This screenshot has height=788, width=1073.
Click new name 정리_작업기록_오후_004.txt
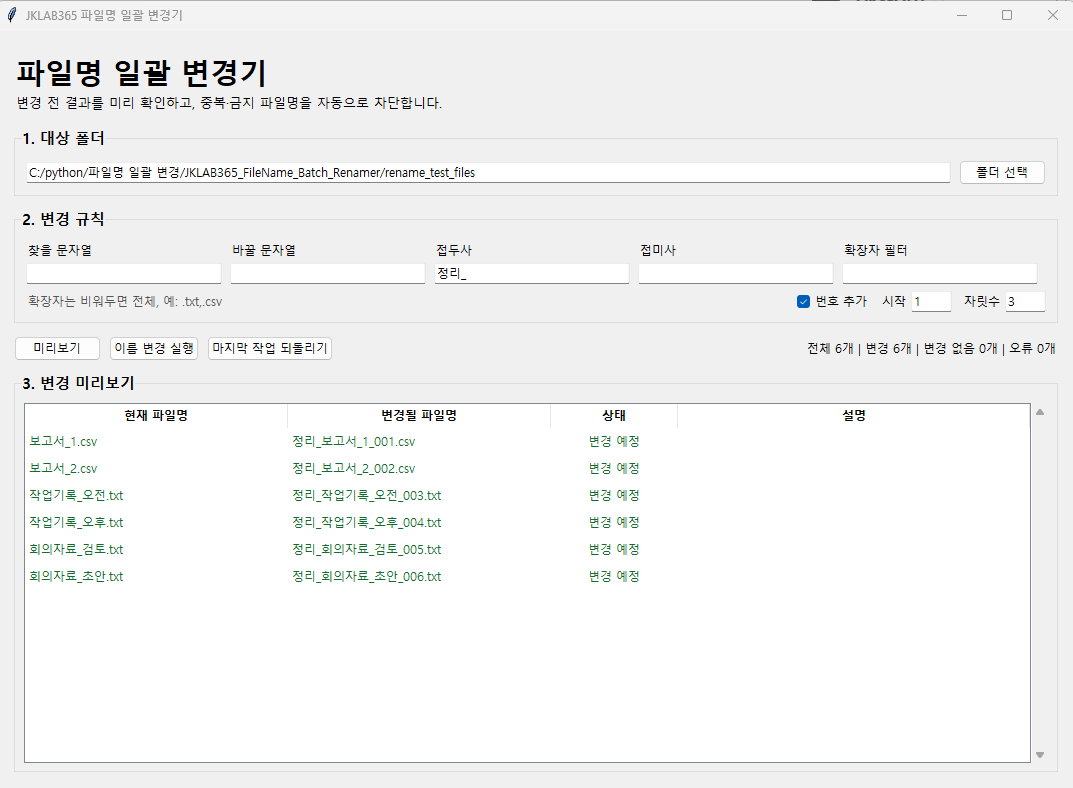point(367,523)
